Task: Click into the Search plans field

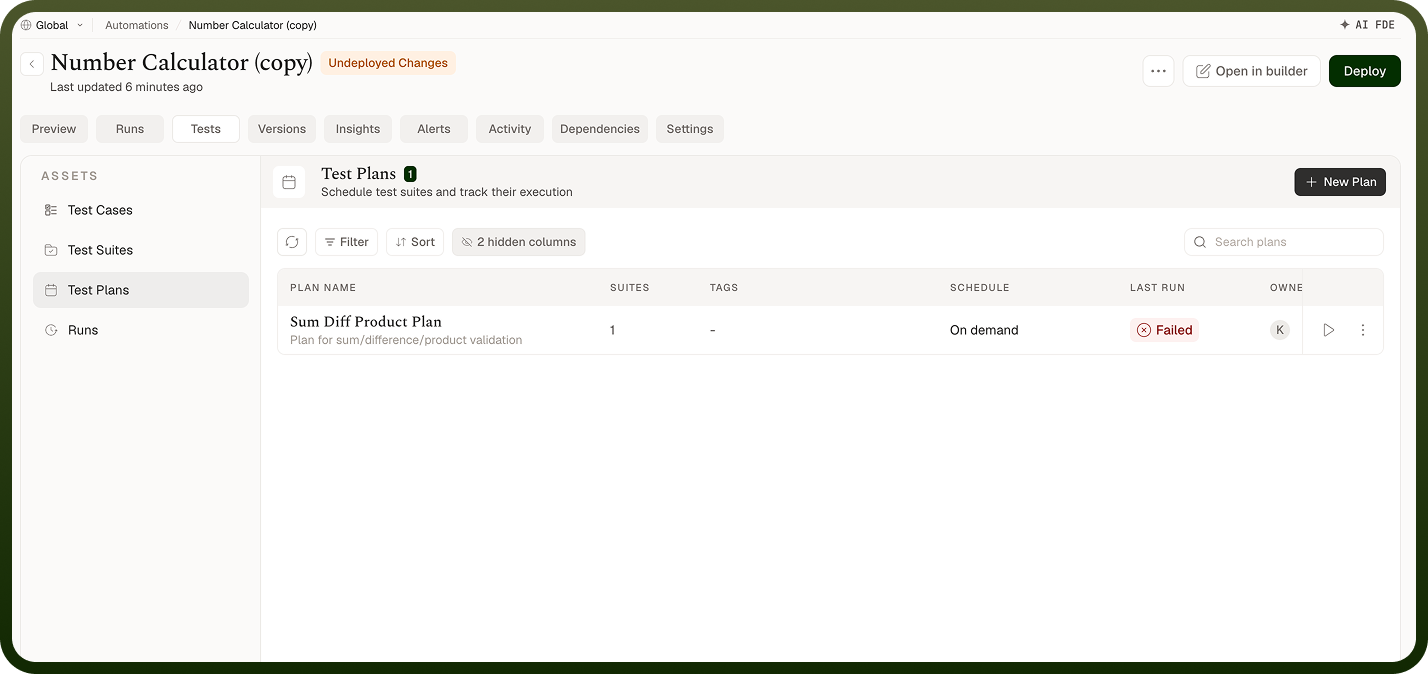Action: click(x=1284, y=242)
